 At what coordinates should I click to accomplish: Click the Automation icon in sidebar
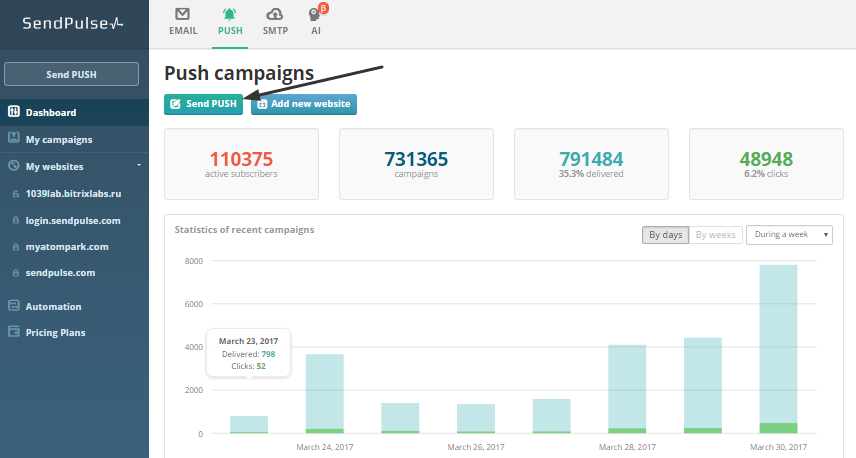14,306
